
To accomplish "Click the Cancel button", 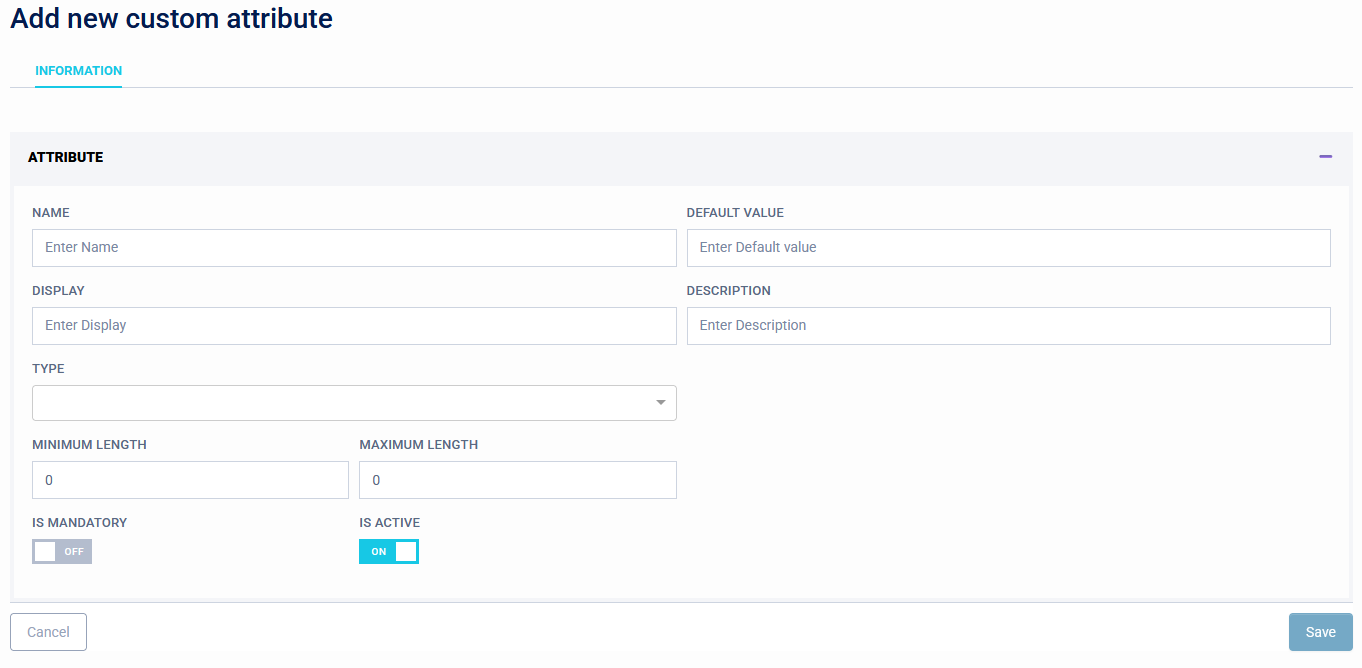I will (48, 632).
